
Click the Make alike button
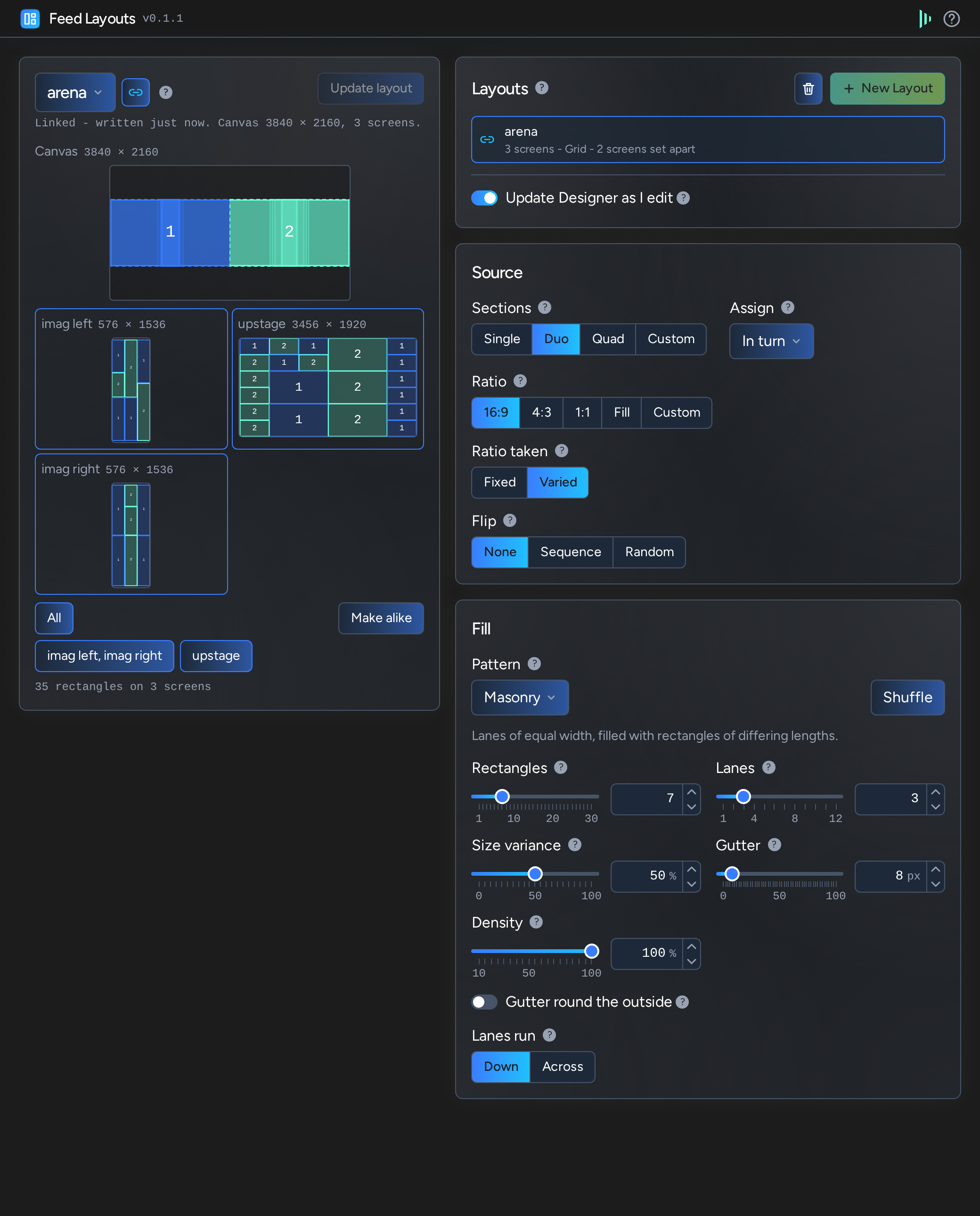tap(381, 618)
